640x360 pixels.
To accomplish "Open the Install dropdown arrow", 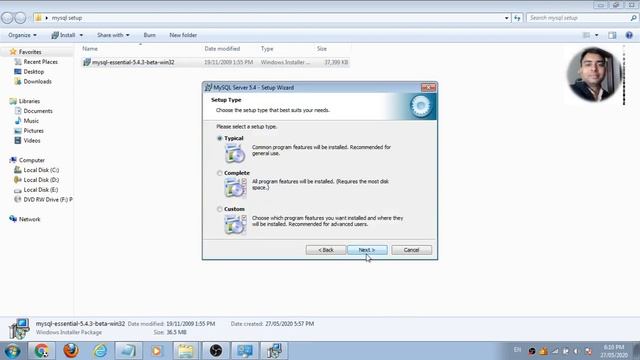I will coord(81,35).
